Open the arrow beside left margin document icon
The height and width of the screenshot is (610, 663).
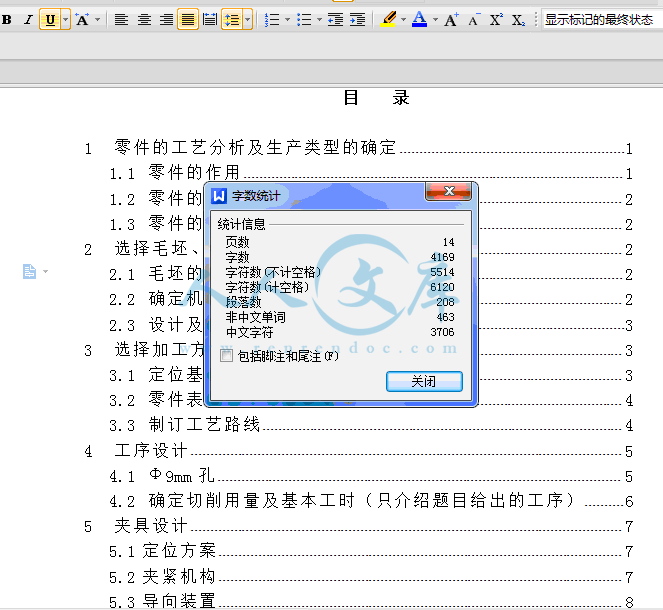pos(45,271)
